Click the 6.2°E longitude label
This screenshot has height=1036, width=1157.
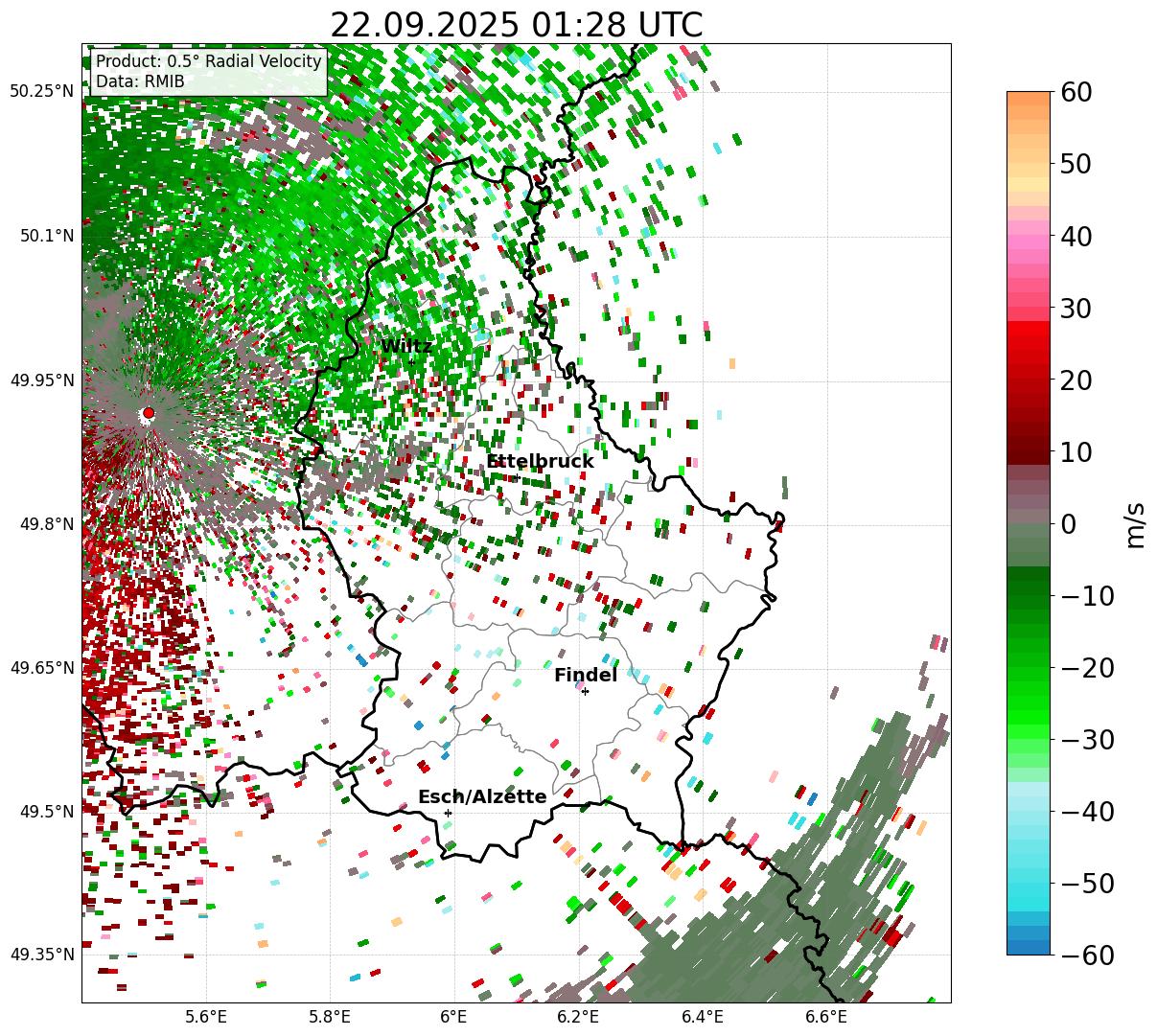[x=578, y=1016]
